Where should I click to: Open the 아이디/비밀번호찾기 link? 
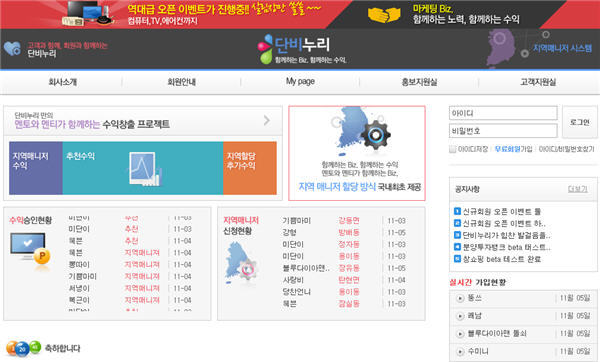566,149
